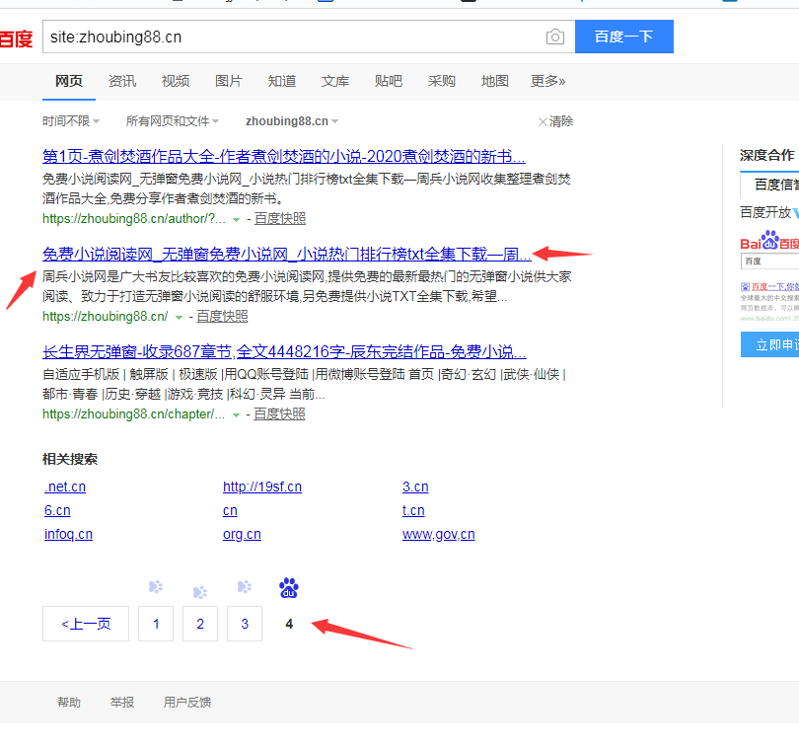
Task: Click the 立即申请 button in sidebar
Action: pos(770,344)
